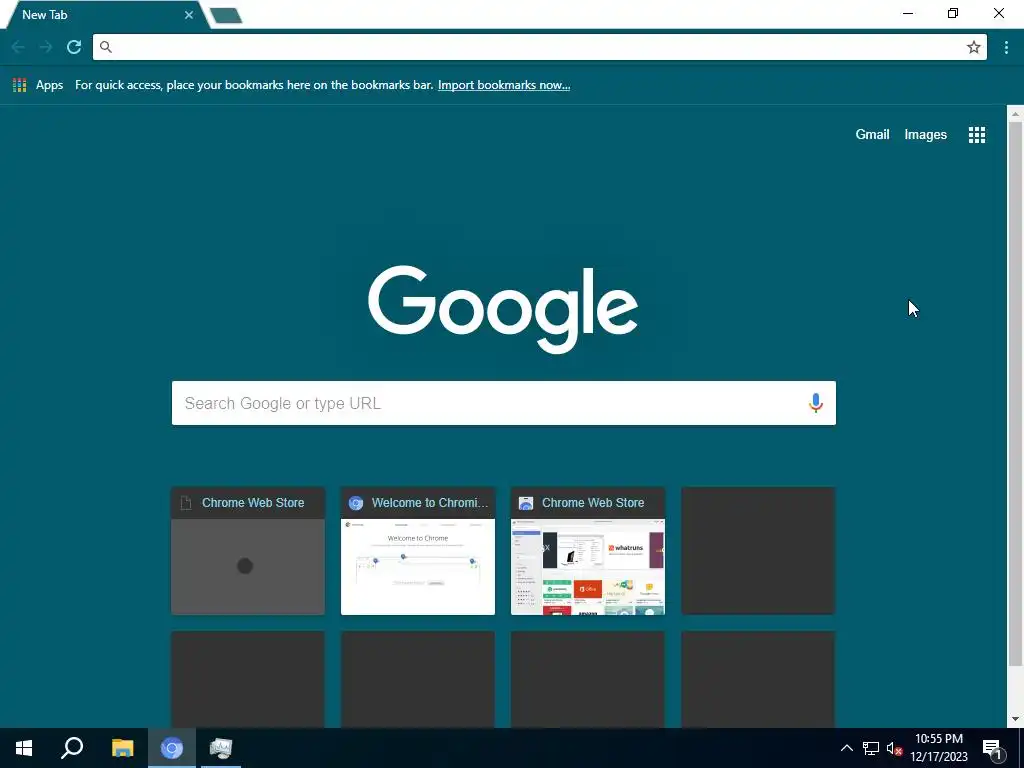
Task: Click the magnifier icon in the address bar
Action: click(106, 47)
